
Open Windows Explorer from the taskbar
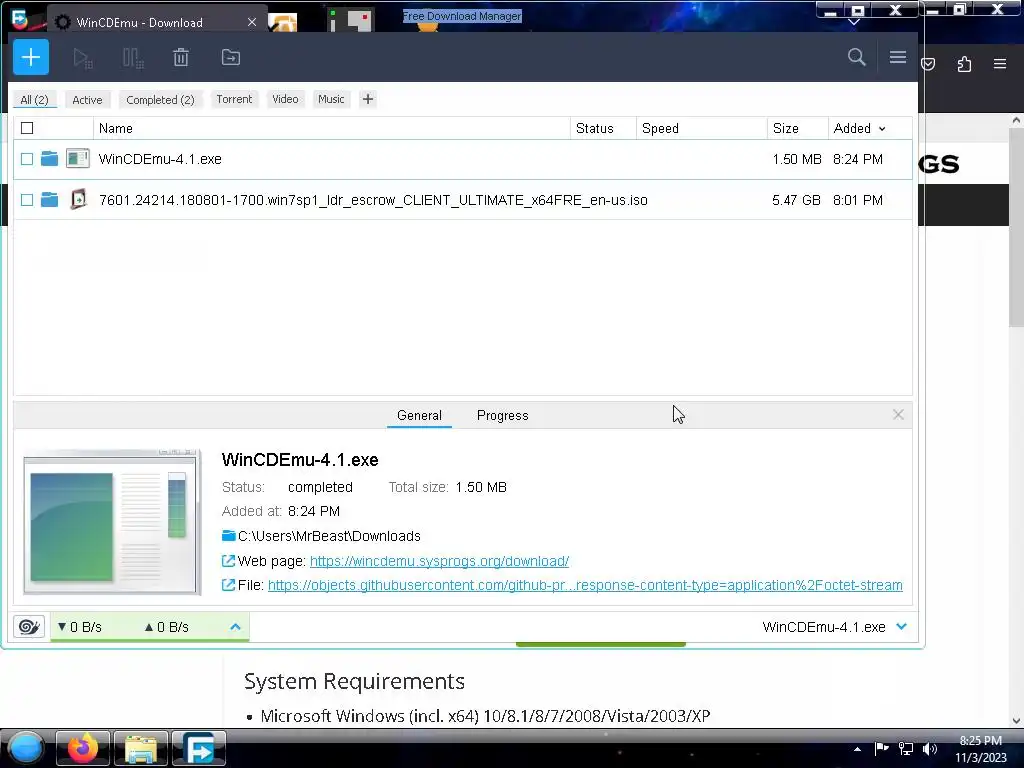141,748
